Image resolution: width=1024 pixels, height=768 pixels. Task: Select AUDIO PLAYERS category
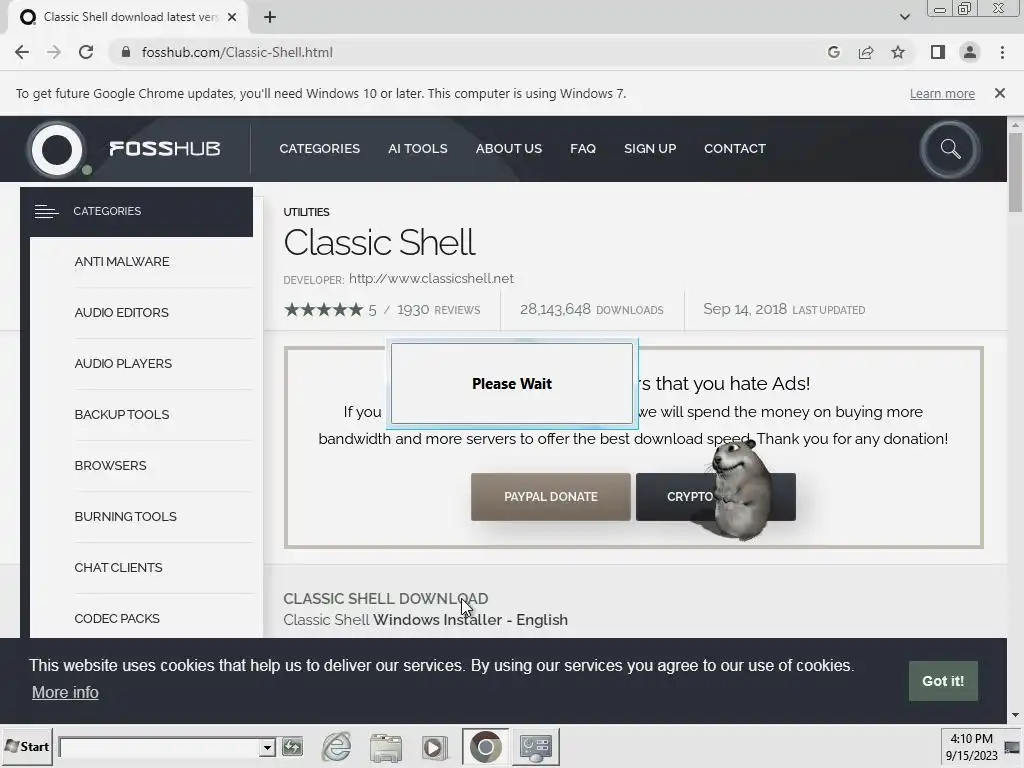[123, 364]
